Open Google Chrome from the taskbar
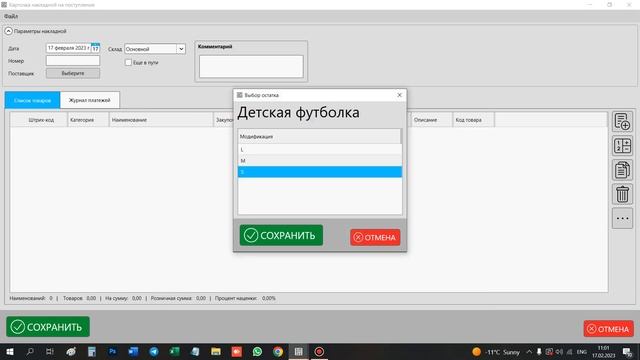The width and height of the screenshot is (640, 360). pyautogui.click(x=278, y=351)
